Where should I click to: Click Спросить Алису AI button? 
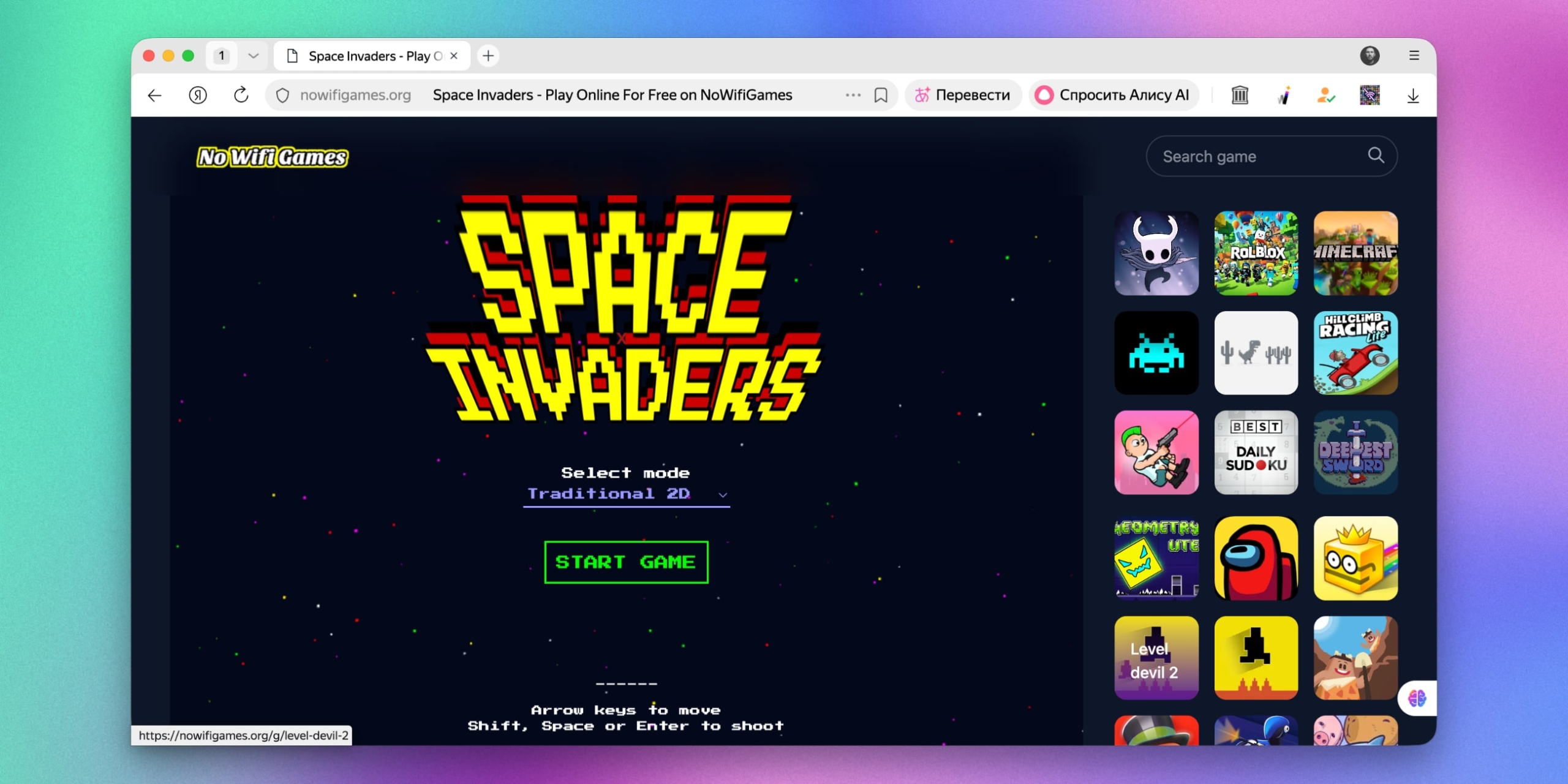click(x=1113, y=95)
